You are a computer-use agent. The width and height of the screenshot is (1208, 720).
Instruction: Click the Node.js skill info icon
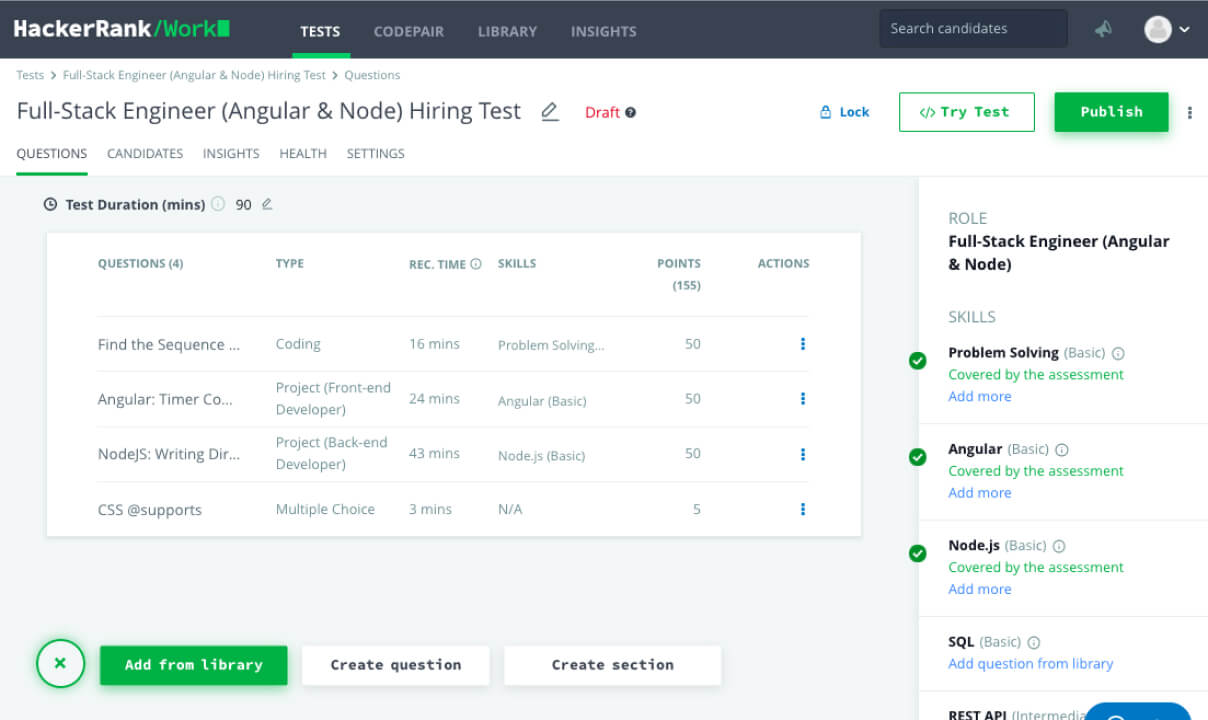(x=1059, y=546)
